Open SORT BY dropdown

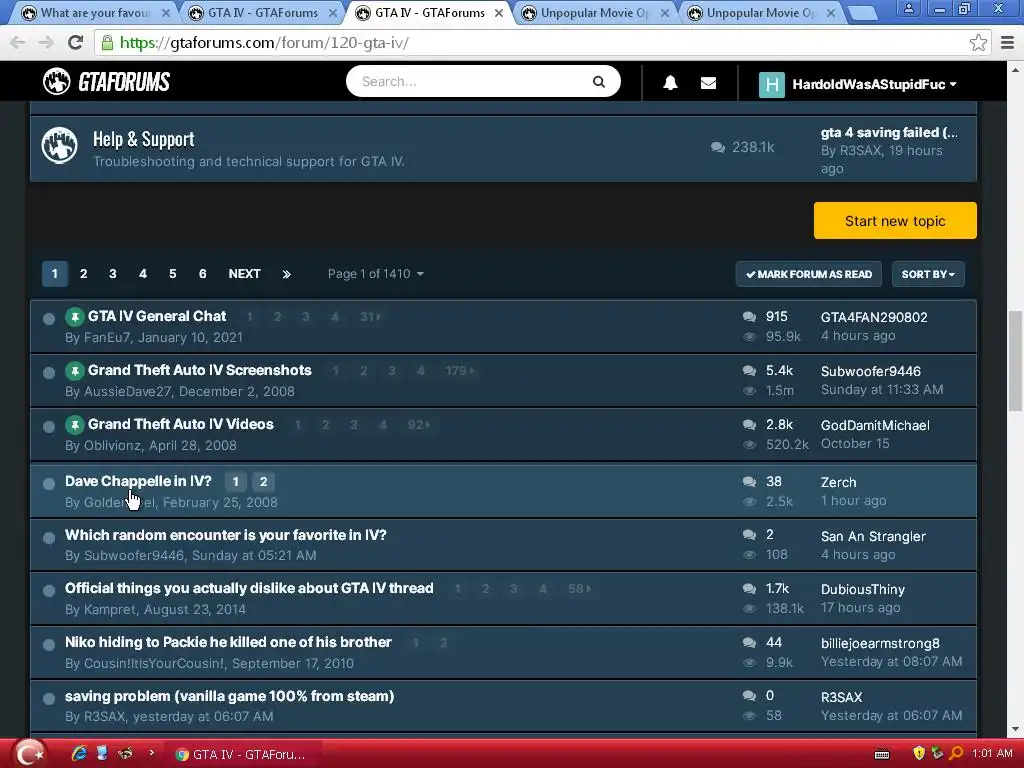(x=928, y=274)
